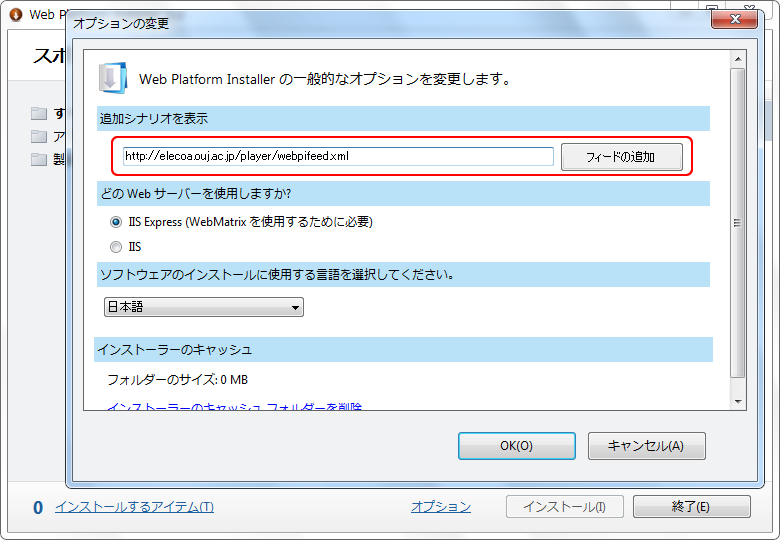Click the dialog scrollbar down arrow
Viewport: 780px width, 540px height.
(x=738, y=401)
